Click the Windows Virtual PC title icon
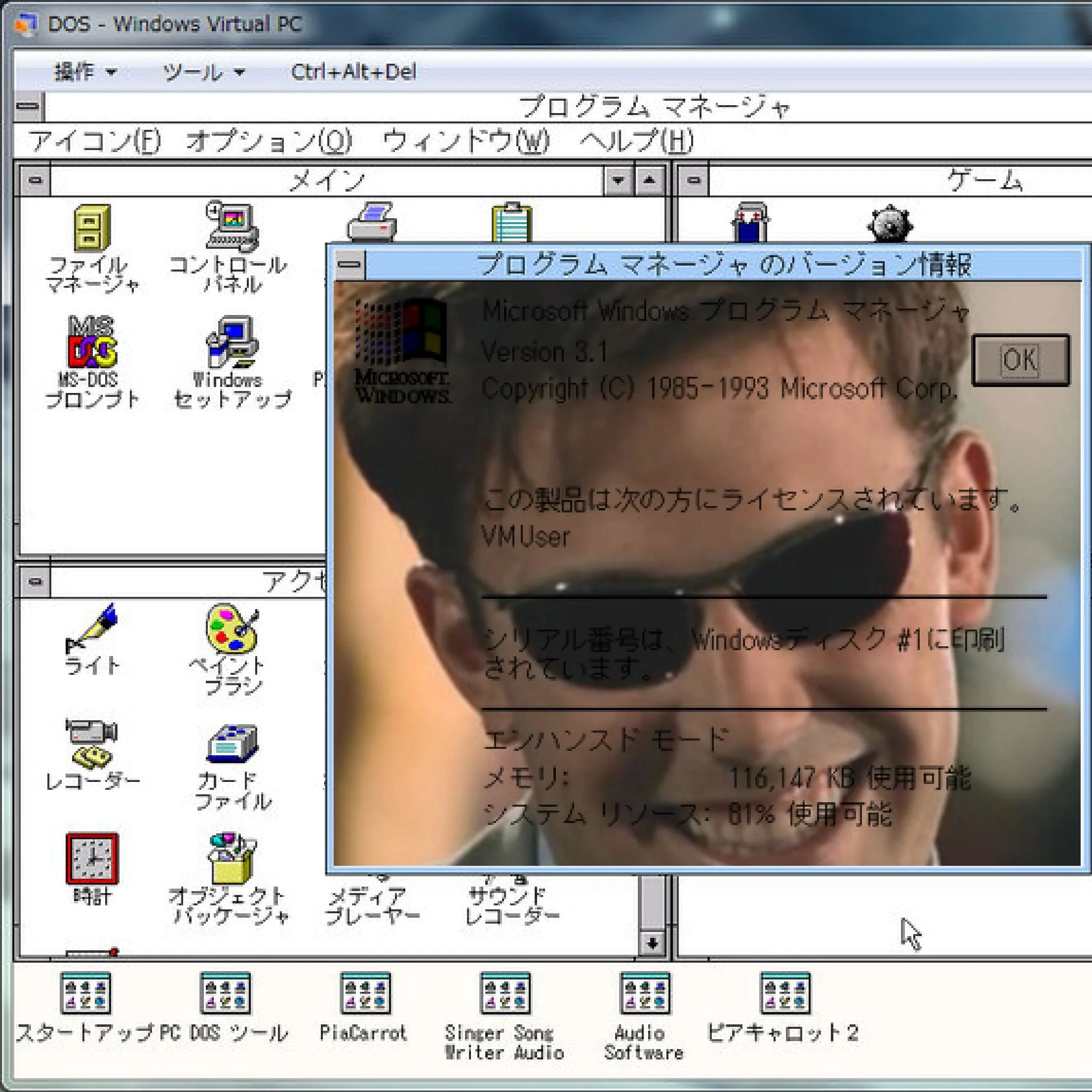Screen dimensions: 1092x1092 pos(26,24)
